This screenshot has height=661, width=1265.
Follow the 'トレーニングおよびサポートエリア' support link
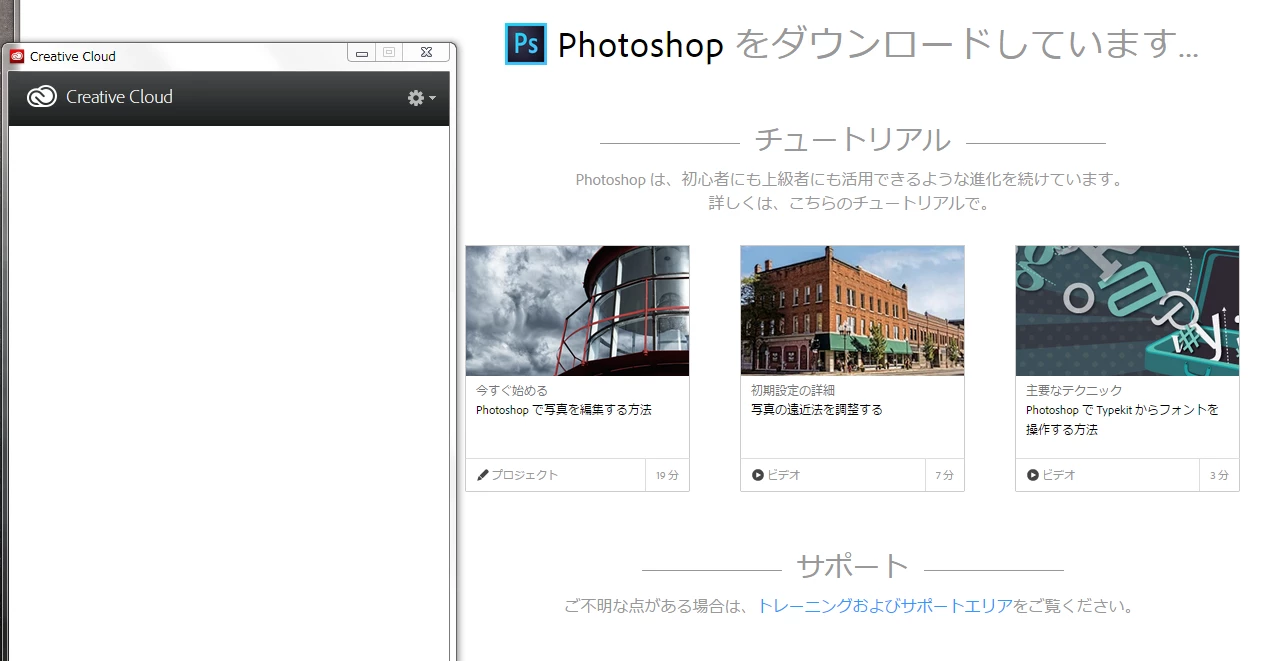click(x=884, y=606)
